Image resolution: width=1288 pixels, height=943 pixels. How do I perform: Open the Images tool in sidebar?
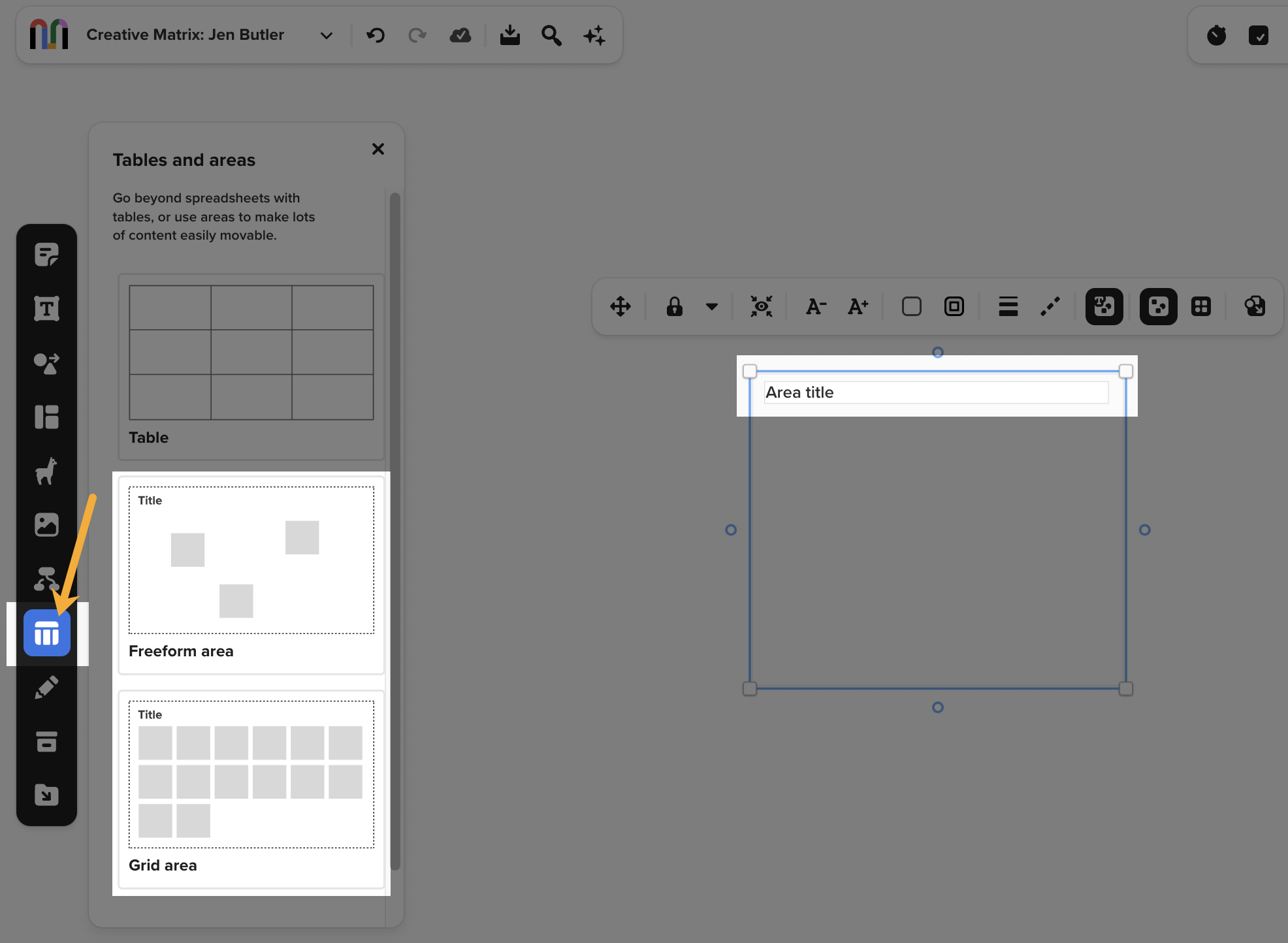46,524
